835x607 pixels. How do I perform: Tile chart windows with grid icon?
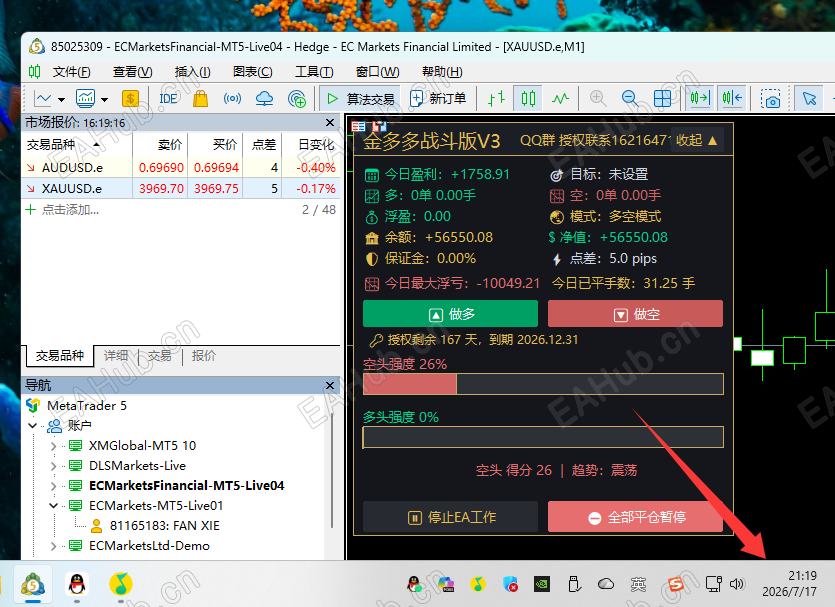662,99
